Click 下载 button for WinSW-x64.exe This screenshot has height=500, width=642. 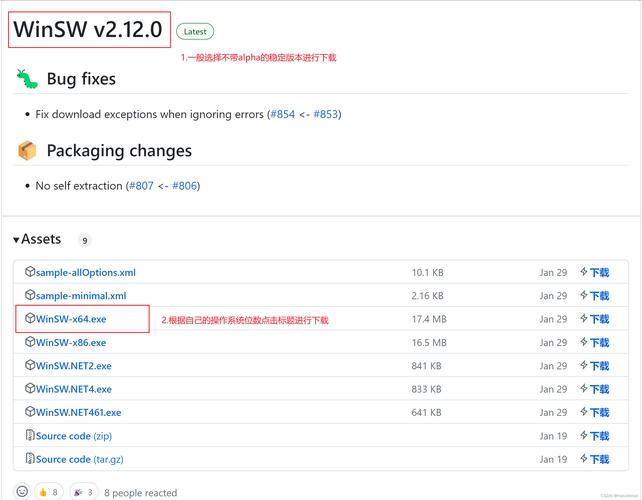click(599, 319)
